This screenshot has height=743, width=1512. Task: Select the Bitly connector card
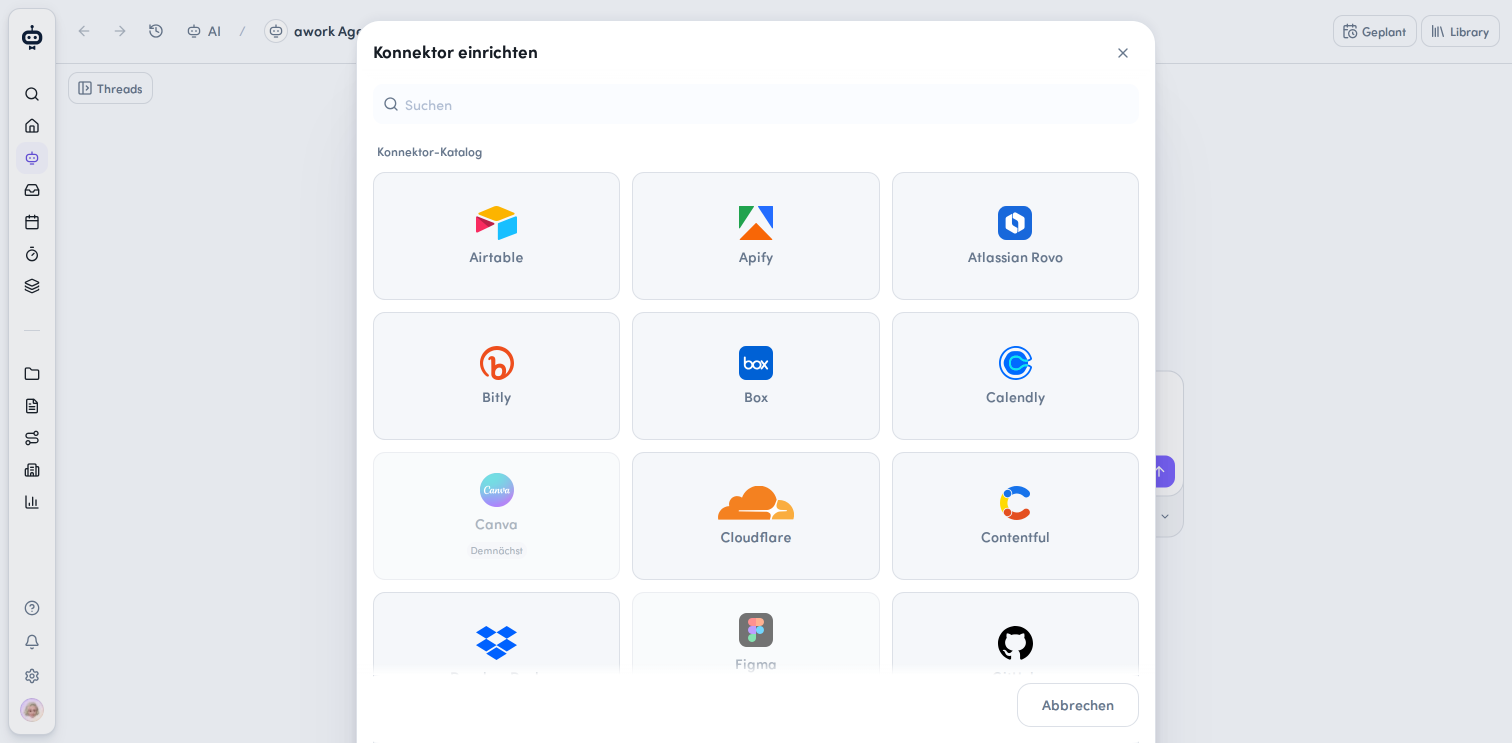[x=496, y=376]
